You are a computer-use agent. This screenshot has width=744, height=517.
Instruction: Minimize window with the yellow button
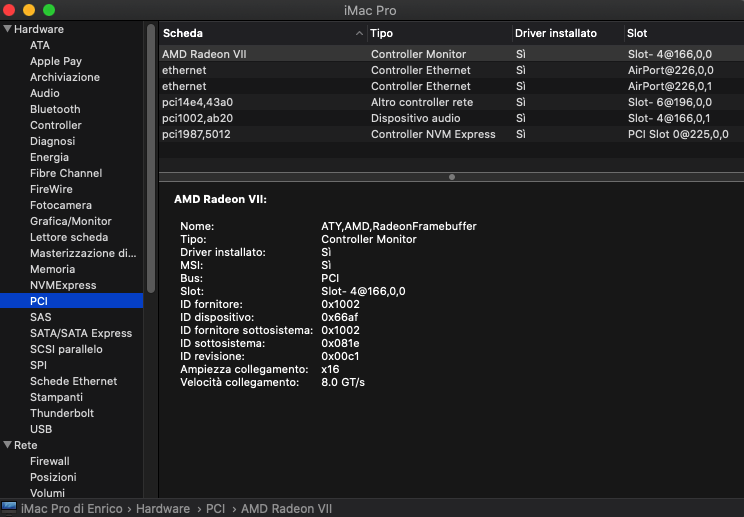point(29,9)
